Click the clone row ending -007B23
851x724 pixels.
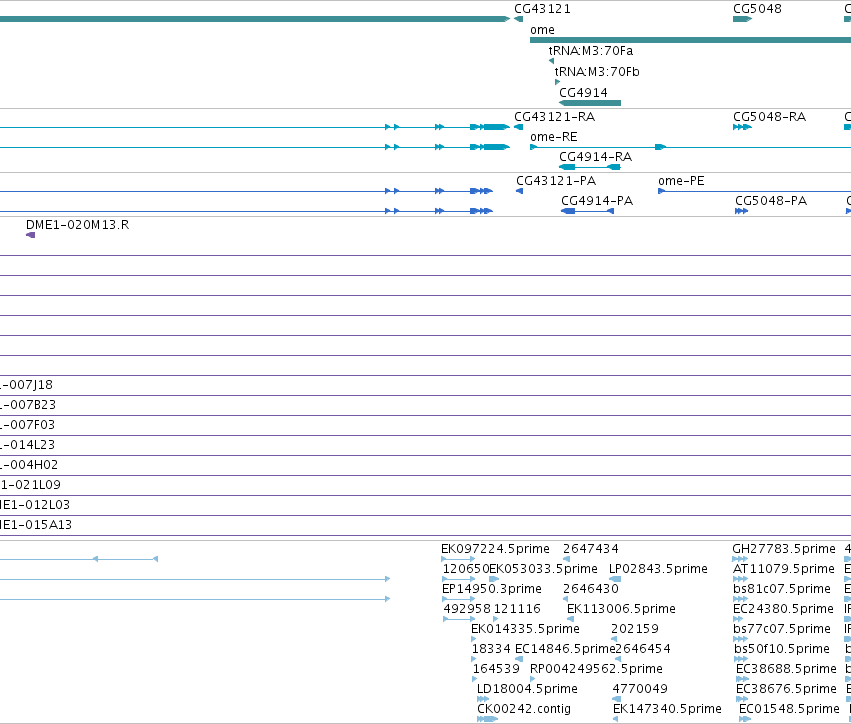(28, 405)
